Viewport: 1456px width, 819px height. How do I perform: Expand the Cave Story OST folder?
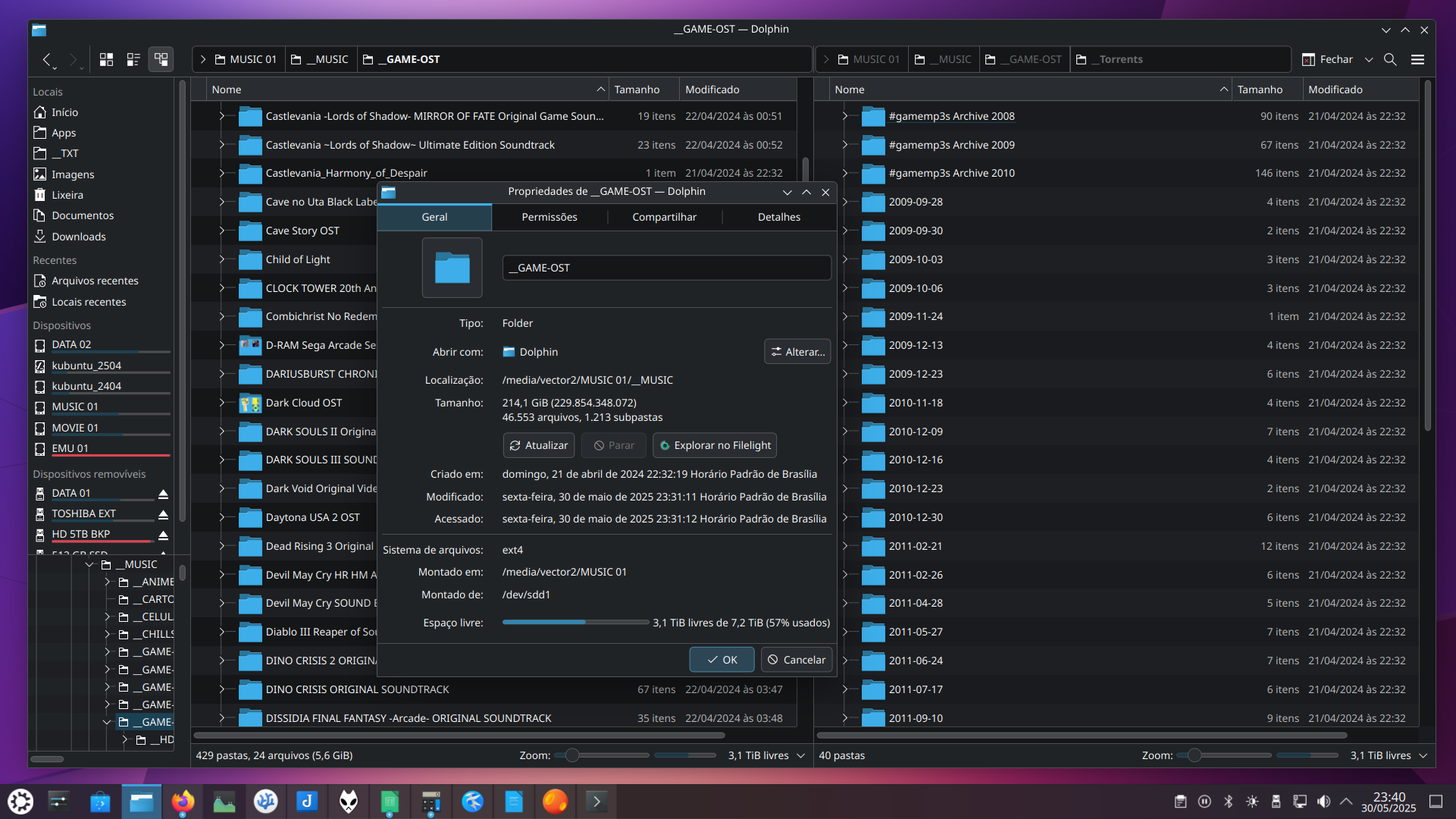pos(221,231)
